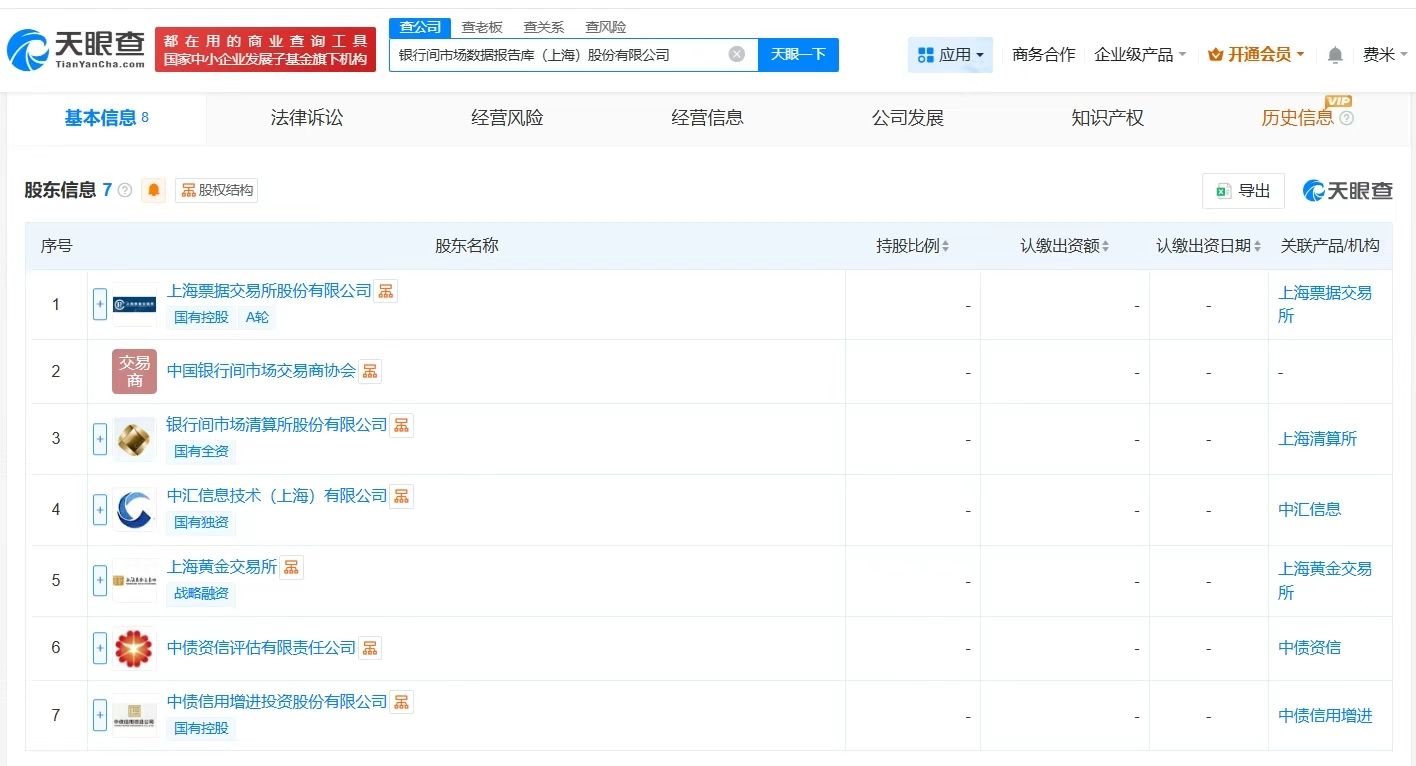Open the 应用 dropdown menu
Screen dimensions: 1416x766
(x=950, y=55)
